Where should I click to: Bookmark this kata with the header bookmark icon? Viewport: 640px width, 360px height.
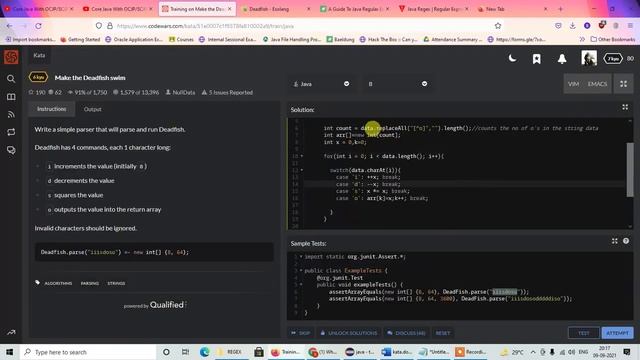pos(537,59)
